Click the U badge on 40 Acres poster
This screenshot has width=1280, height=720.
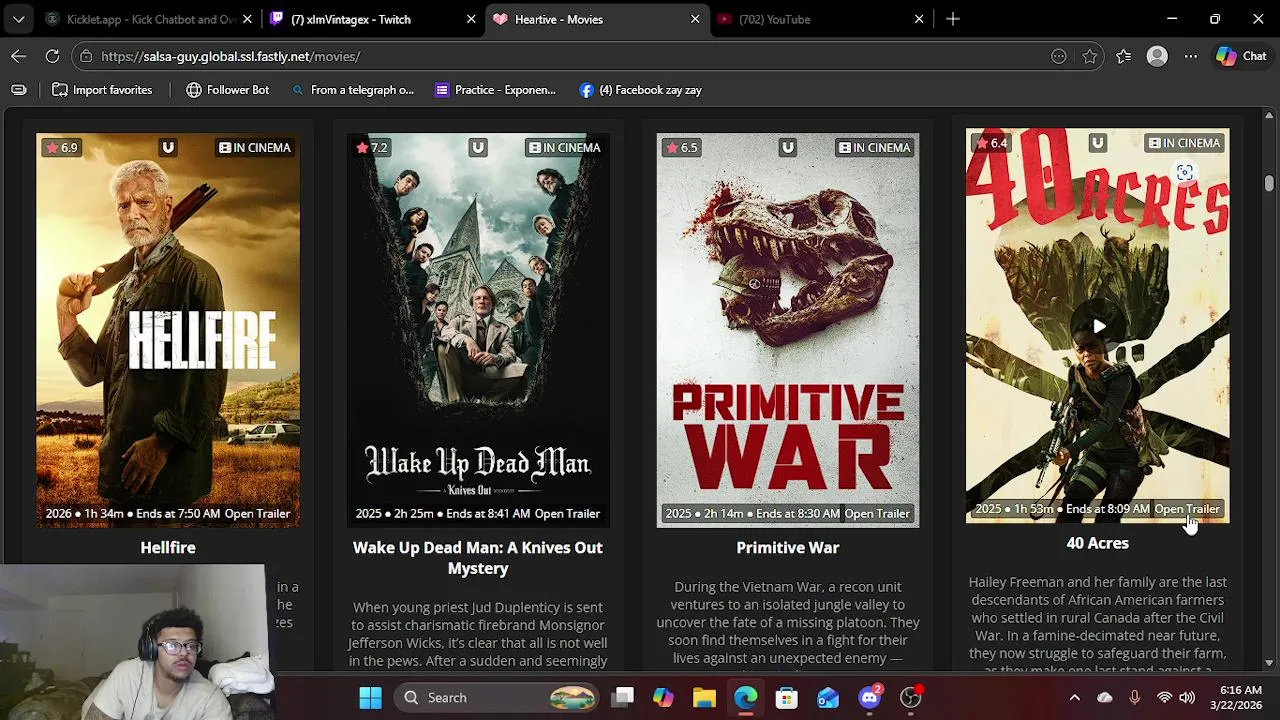(x=1098, y=142)
